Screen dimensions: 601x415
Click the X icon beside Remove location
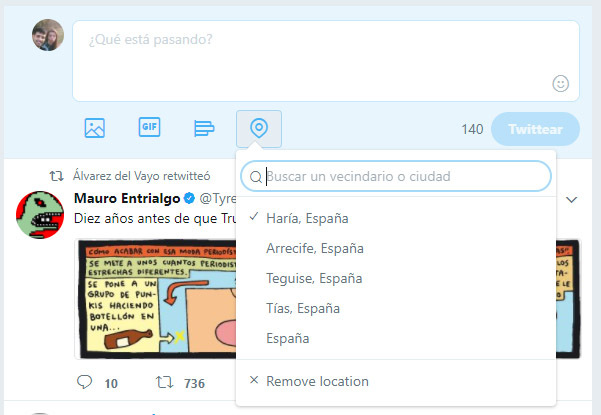coord(254,380)
